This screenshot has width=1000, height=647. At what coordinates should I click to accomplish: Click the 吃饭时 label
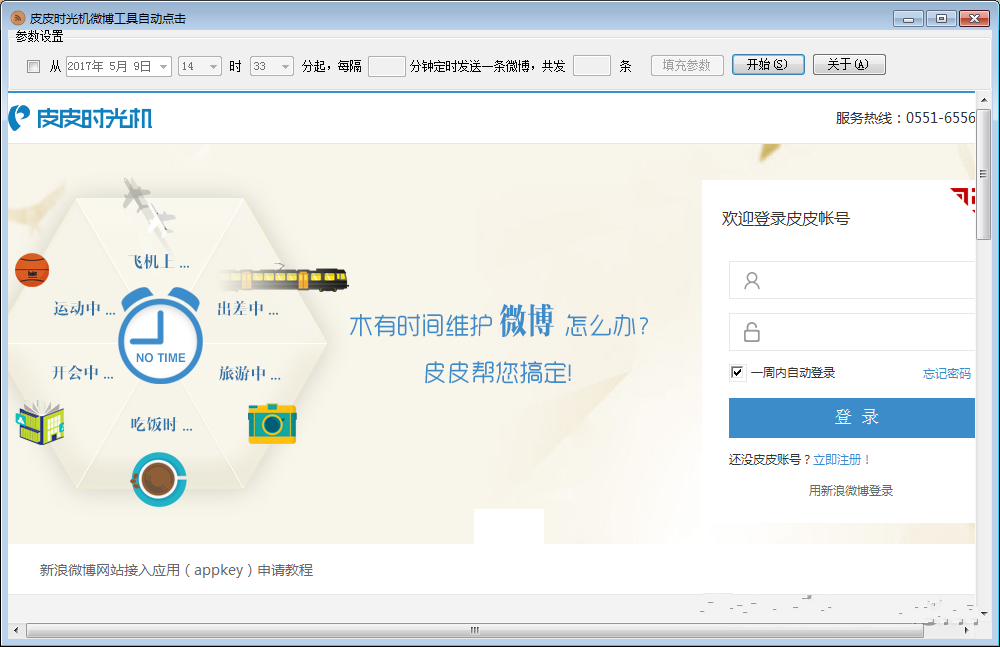point(161,425)
